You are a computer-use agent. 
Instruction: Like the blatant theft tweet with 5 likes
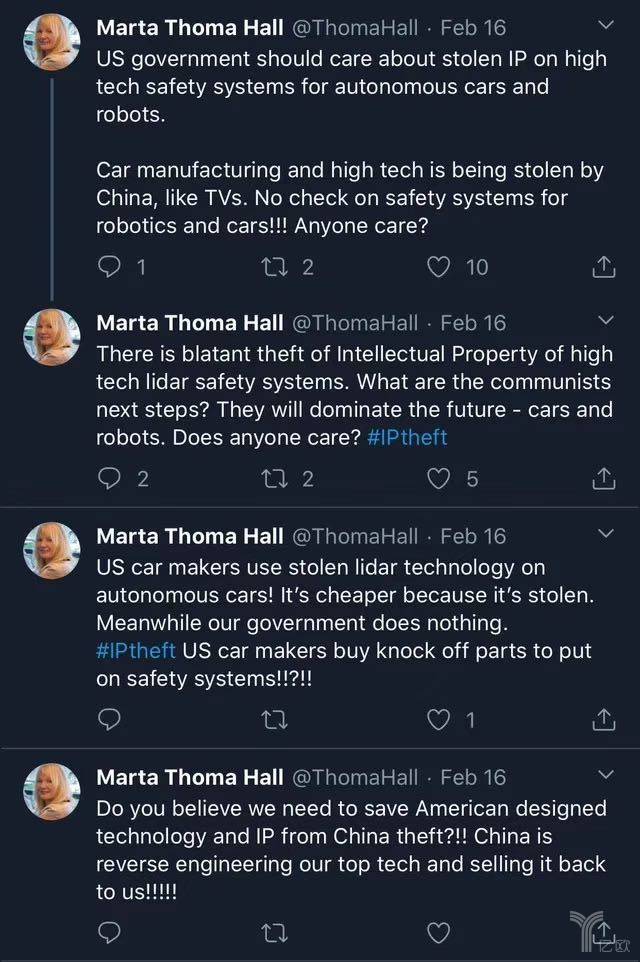tap(438, 479)
